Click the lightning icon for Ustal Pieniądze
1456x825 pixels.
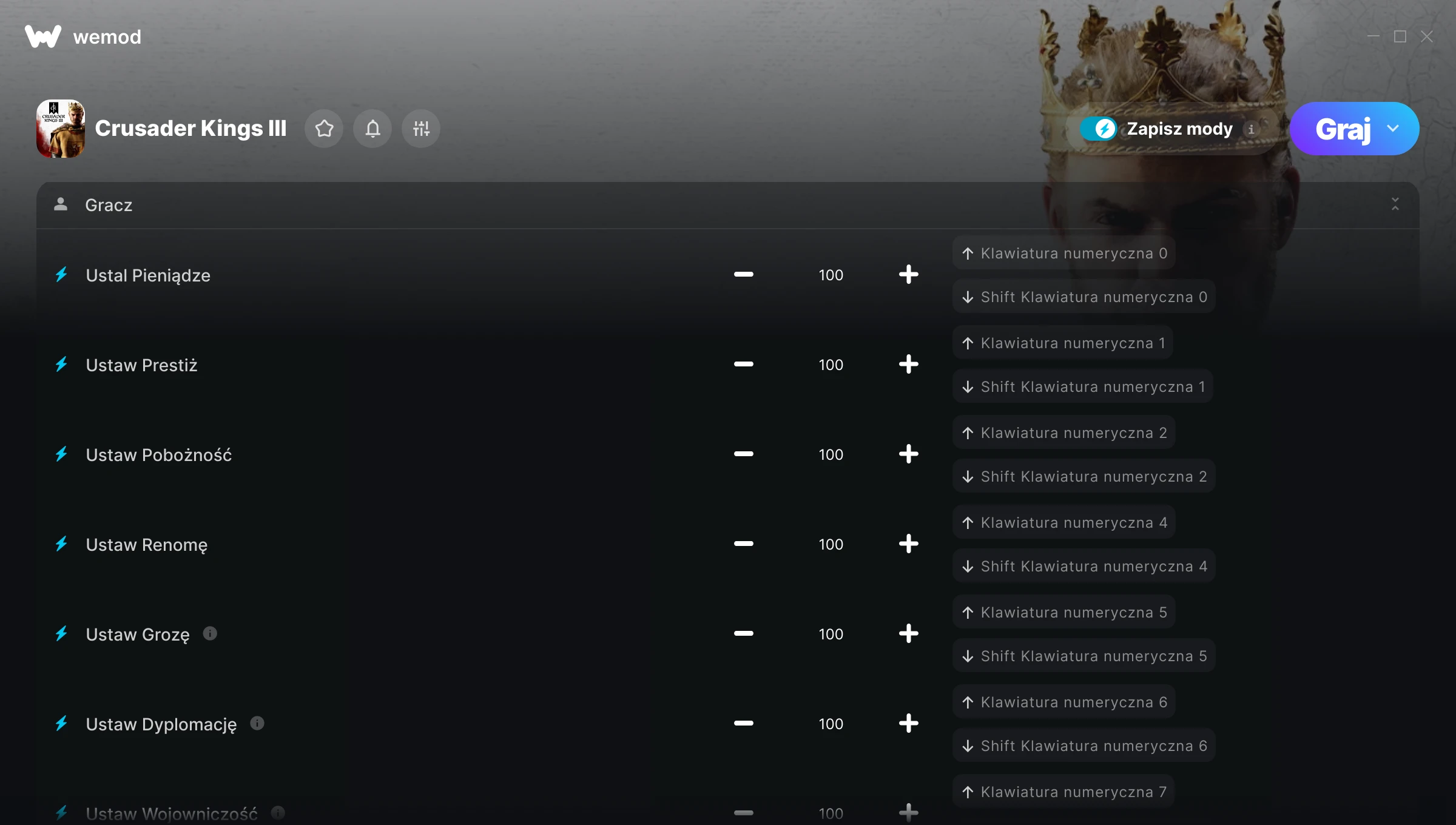[x=62, y=275]
